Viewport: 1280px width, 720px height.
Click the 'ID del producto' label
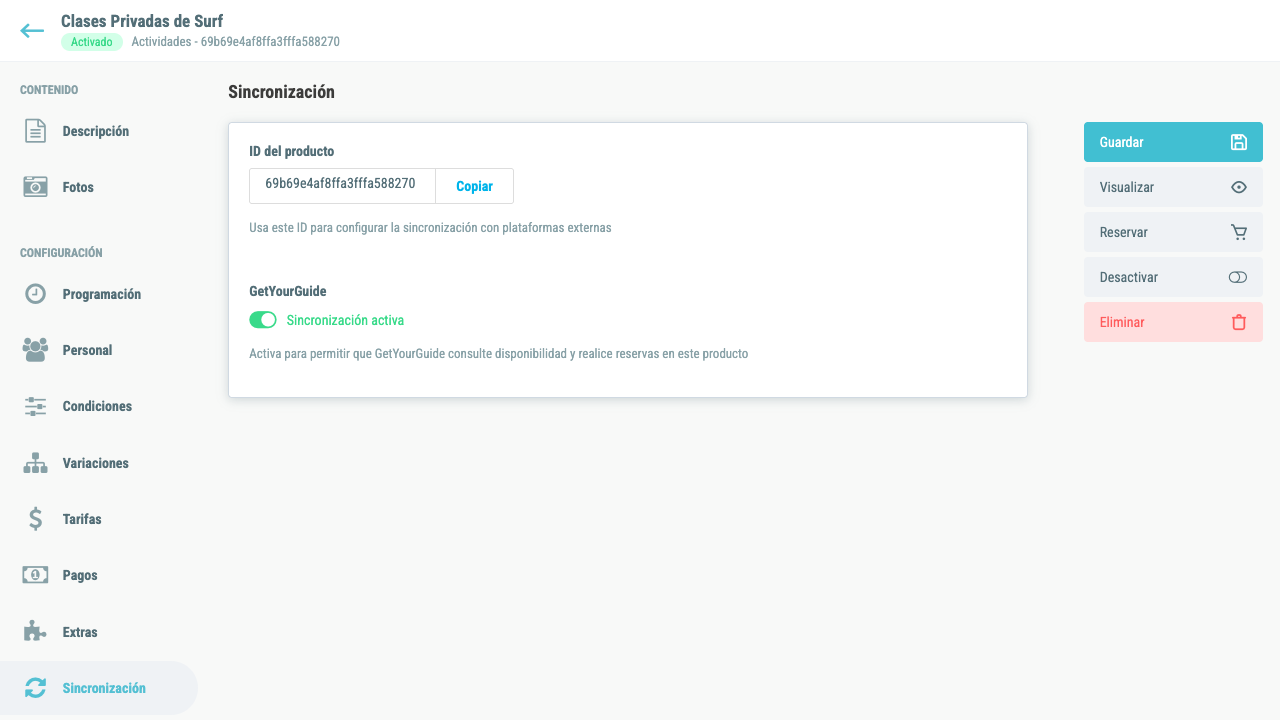coord(291,151)
